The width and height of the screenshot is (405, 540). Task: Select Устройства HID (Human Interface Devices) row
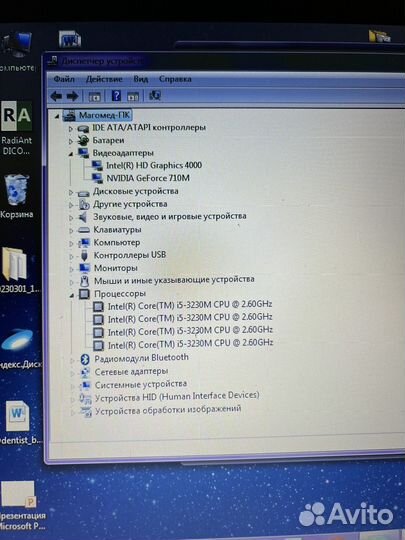(177, 397)
